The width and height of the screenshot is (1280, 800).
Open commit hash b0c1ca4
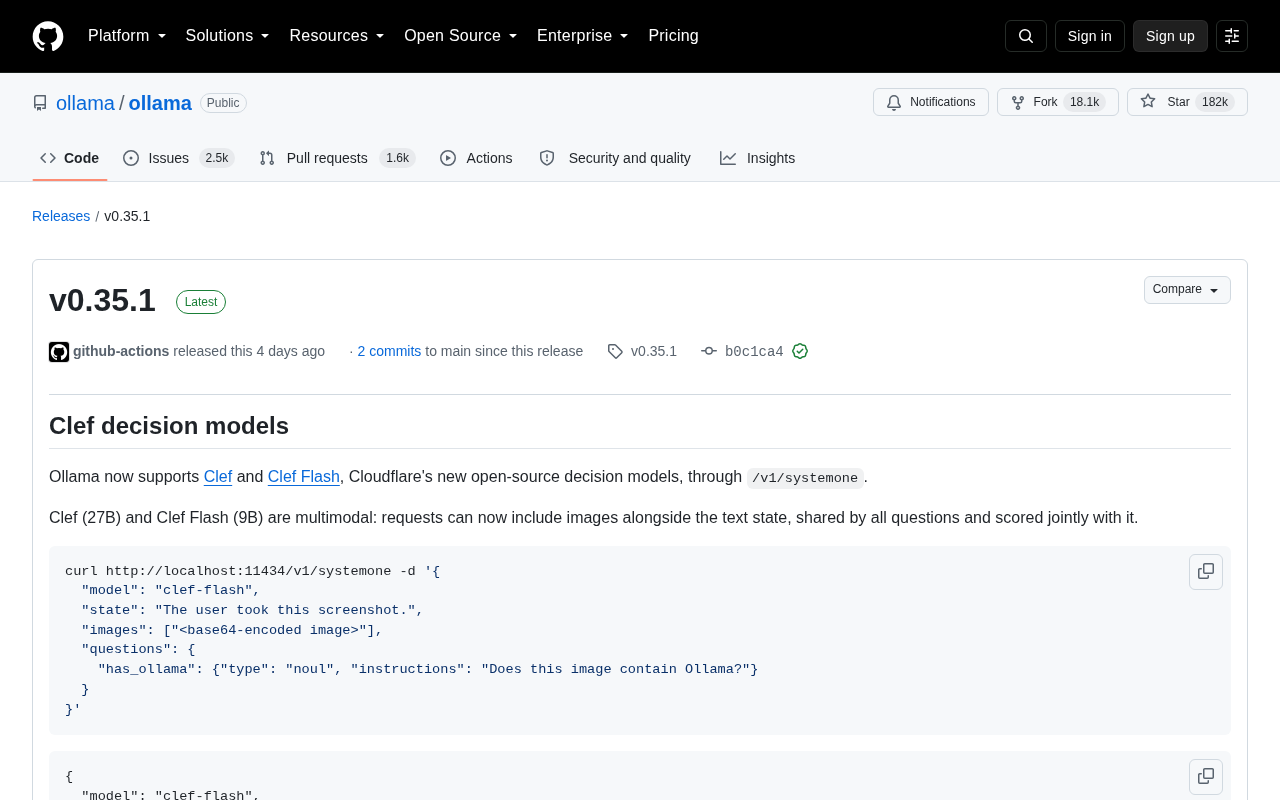[x=754, y=352]
